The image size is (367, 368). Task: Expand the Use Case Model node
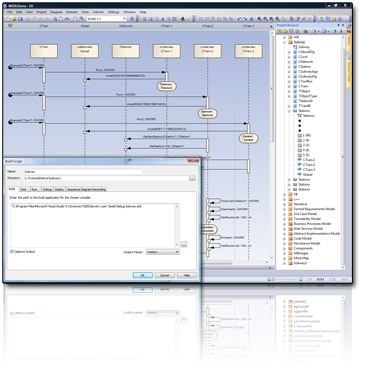click(x=284, y=214)
